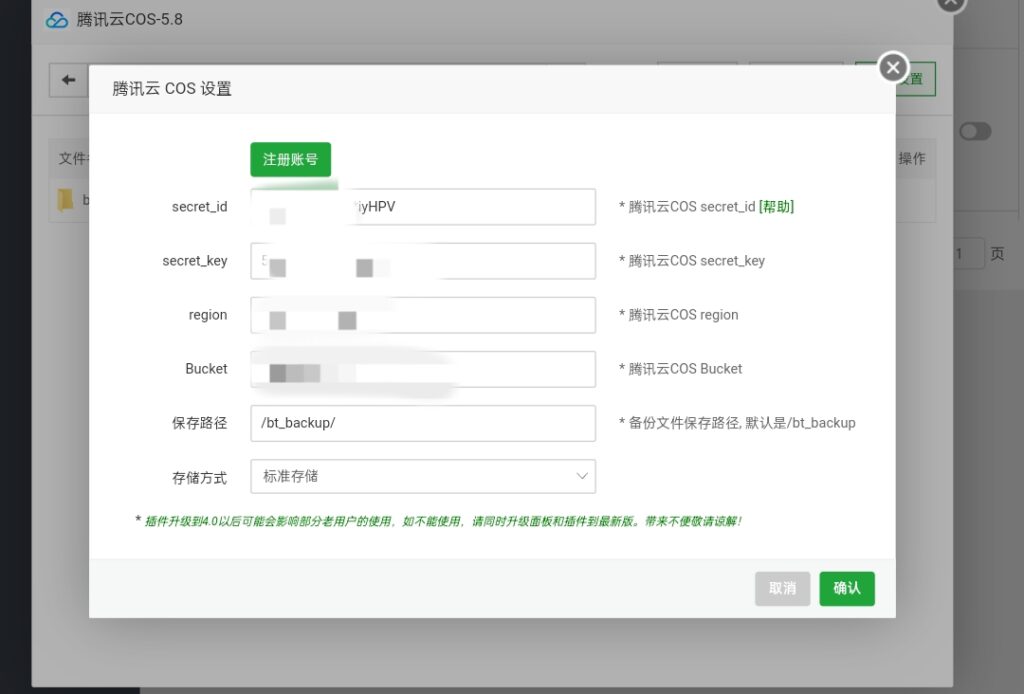Click the Tencent Cloud logo icon in title bar
The height and width of the screenshot is (694, 1024).
(57, 20)
